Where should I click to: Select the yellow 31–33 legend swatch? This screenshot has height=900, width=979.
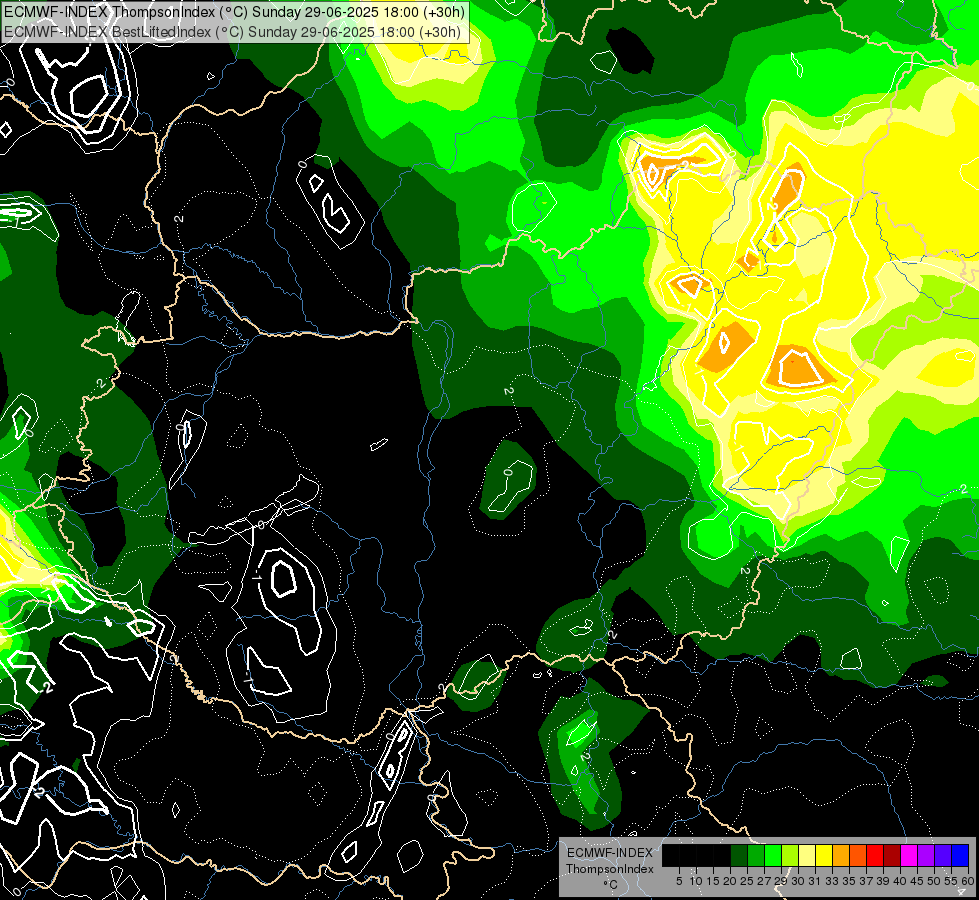pos(824,855)
